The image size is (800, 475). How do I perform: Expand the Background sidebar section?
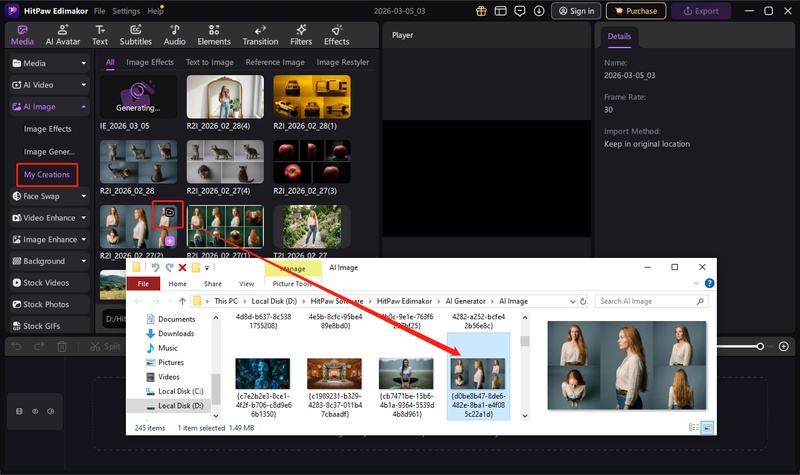[x=84, y=261]
